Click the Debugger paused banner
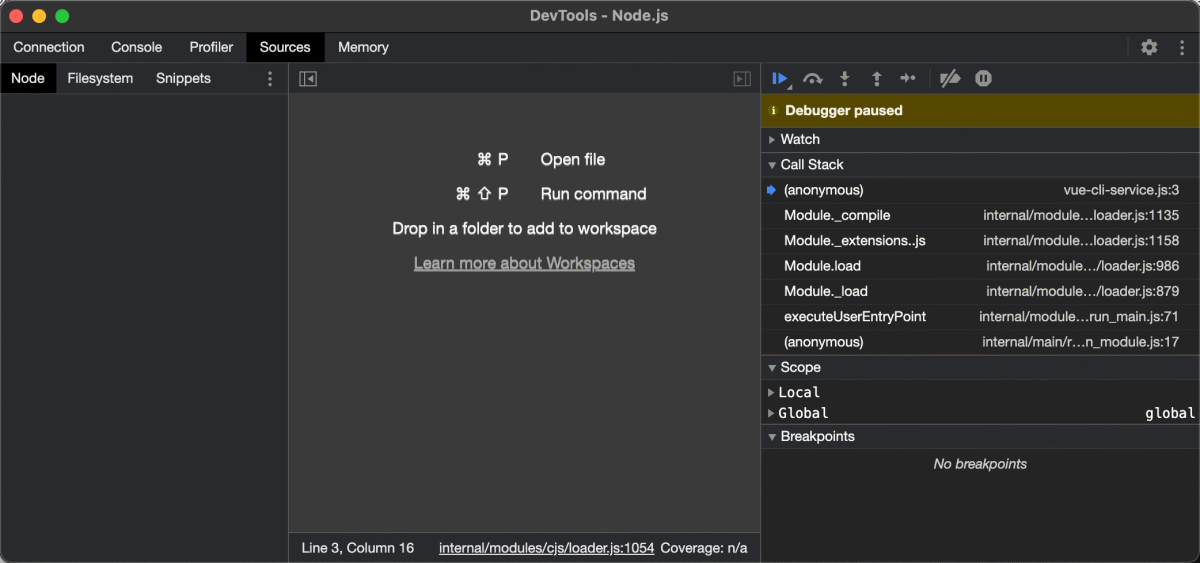 [980, 111]
